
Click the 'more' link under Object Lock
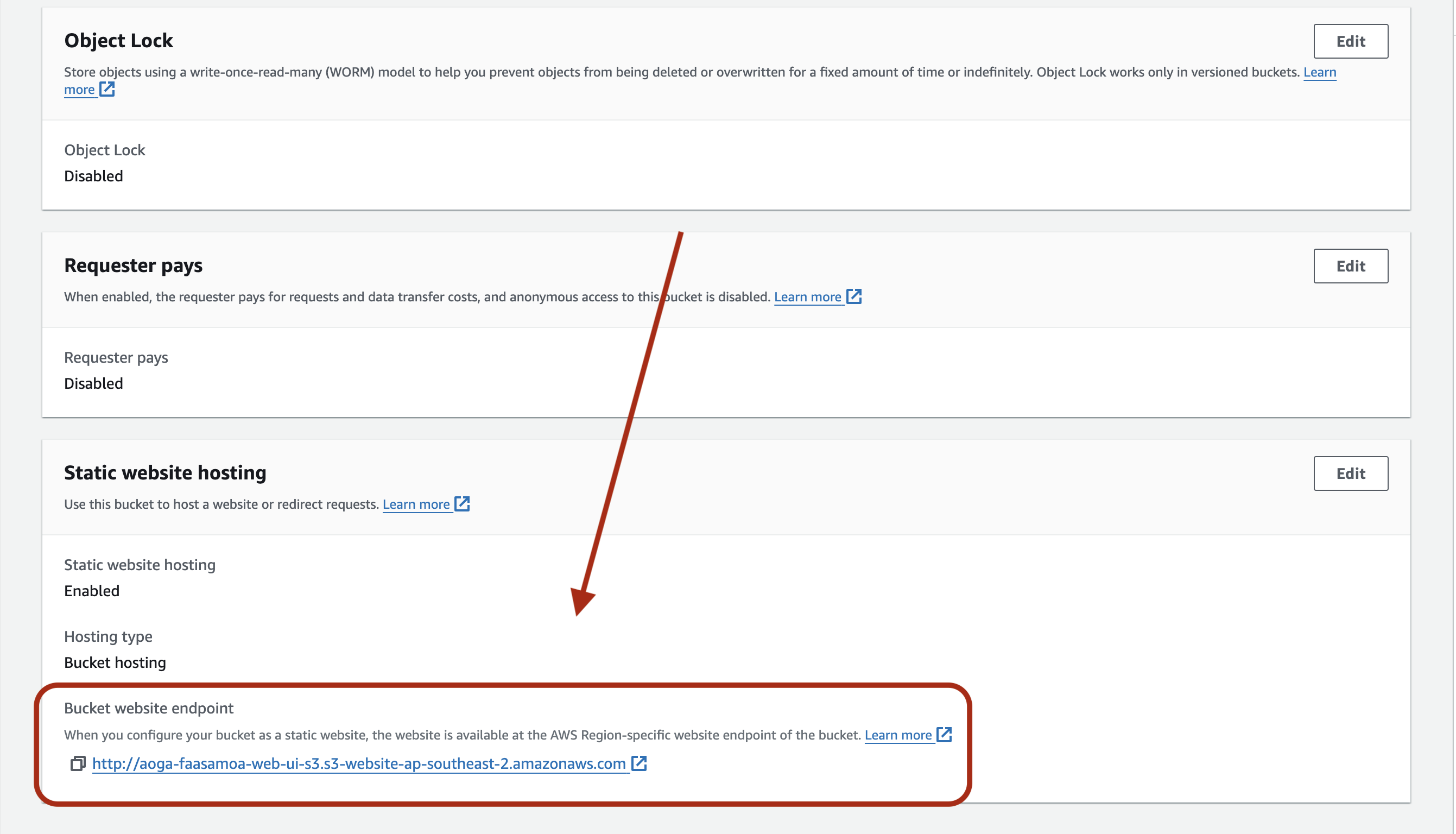(x=79, y=90)
